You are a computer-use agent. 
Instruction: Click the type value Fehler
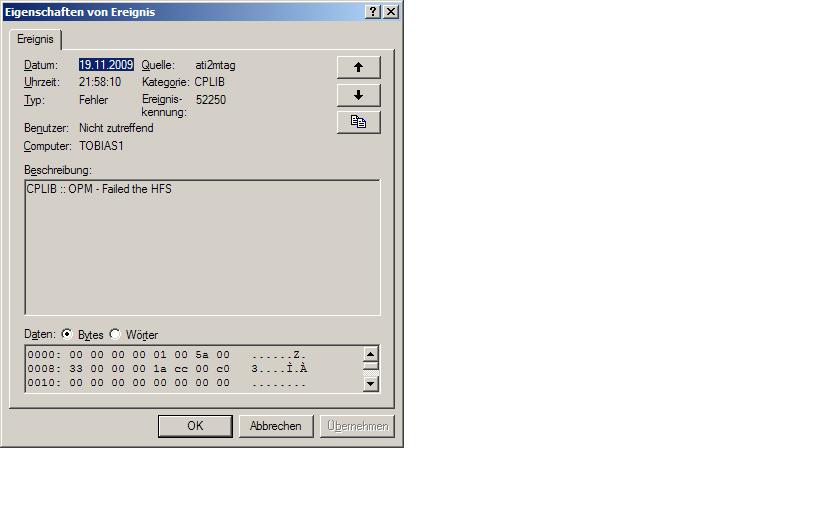click(x=93, y=100)
